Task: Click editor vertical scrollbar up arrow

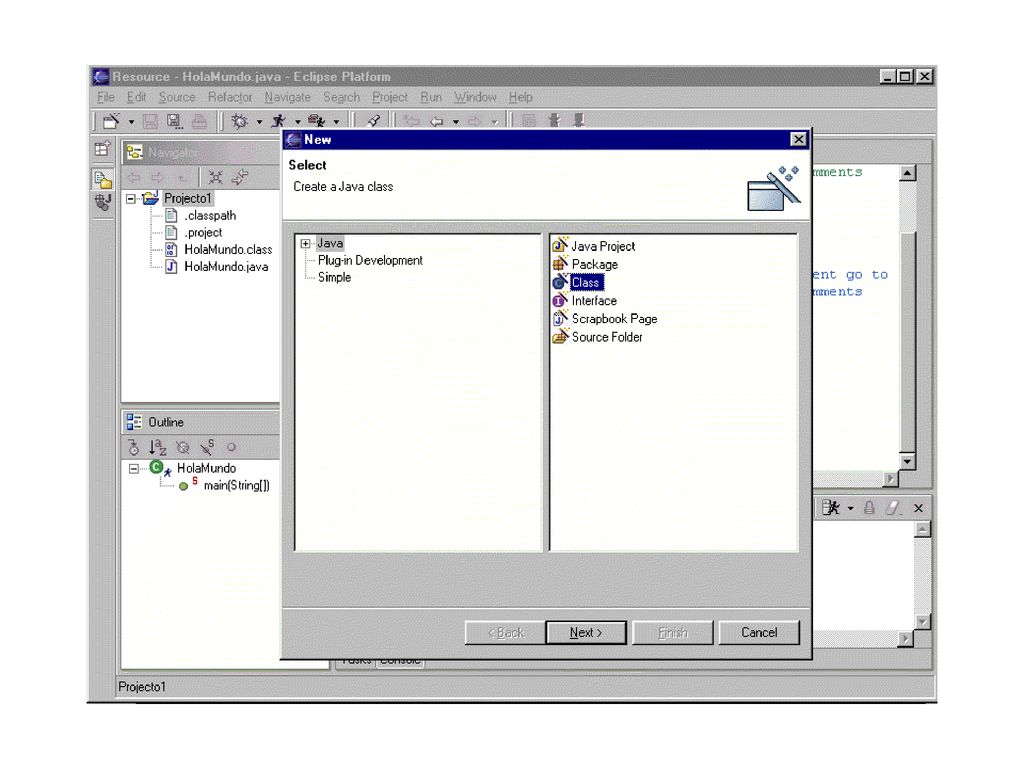Action: [x=907, y=173]
